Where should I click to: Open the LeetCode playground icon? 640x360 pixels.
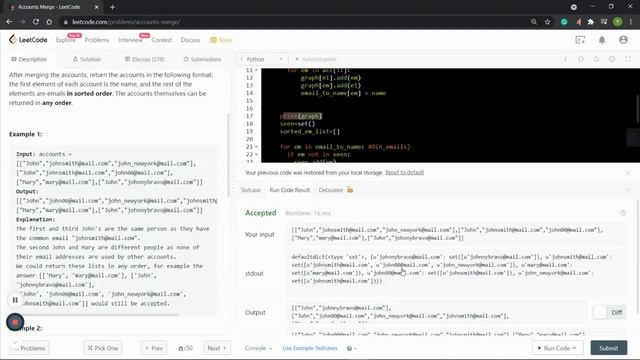(x=580, y=40)
